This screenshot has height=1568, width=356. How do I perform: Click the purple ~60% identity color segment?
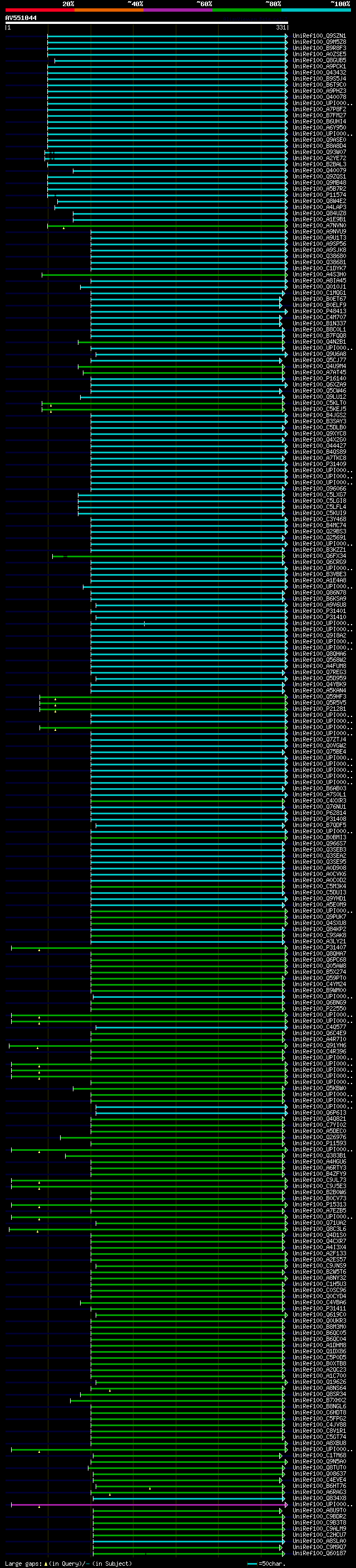click(x=177, y=10)
